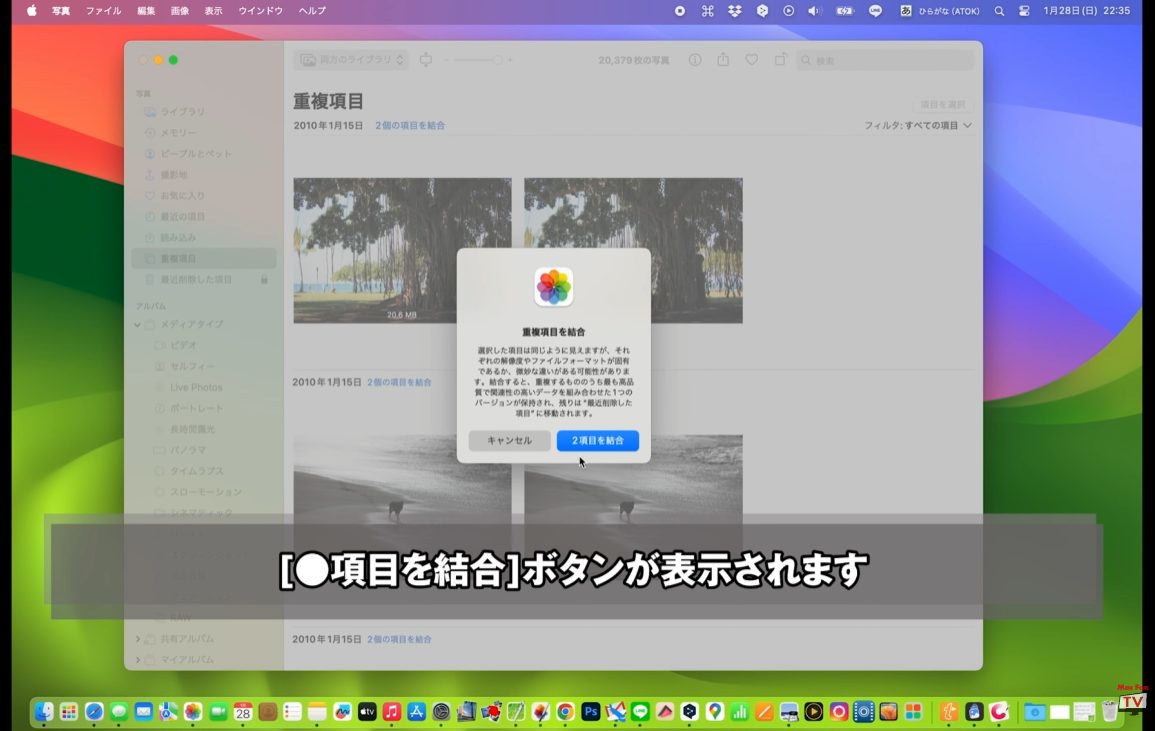Open Launchpad from the Dock
This screenshot has width=1155, height=731.
[x=69, y=711]
